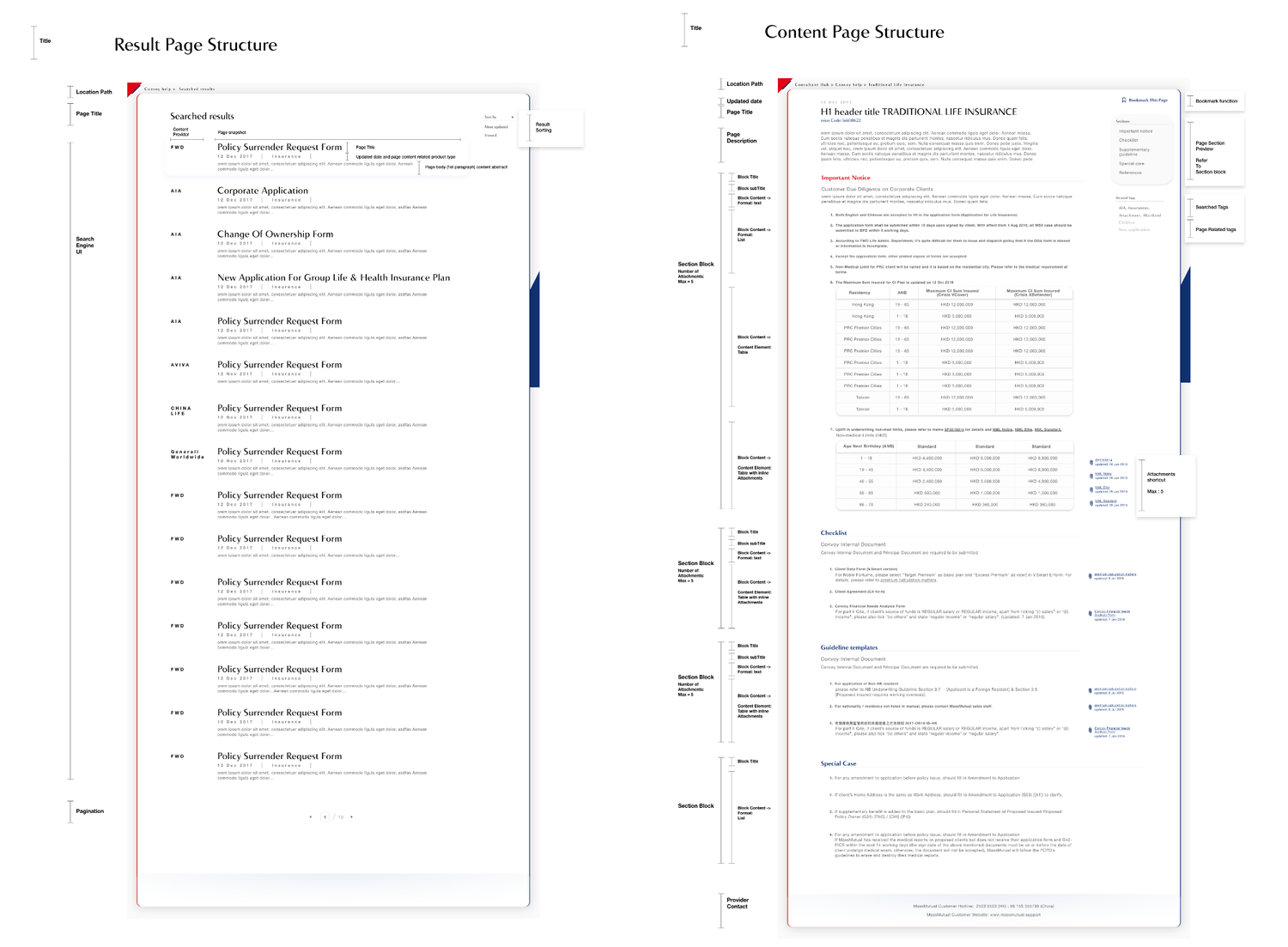Open the Sort by dropdown
The image size is (1288, 947).
point(499,118)
